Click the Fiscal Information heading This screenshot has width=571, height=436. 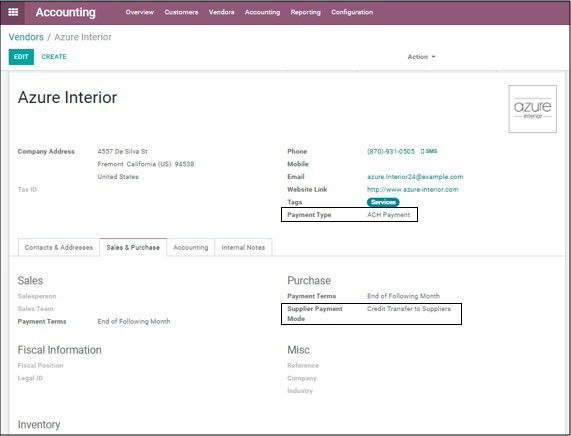click(x=60, y=350)
